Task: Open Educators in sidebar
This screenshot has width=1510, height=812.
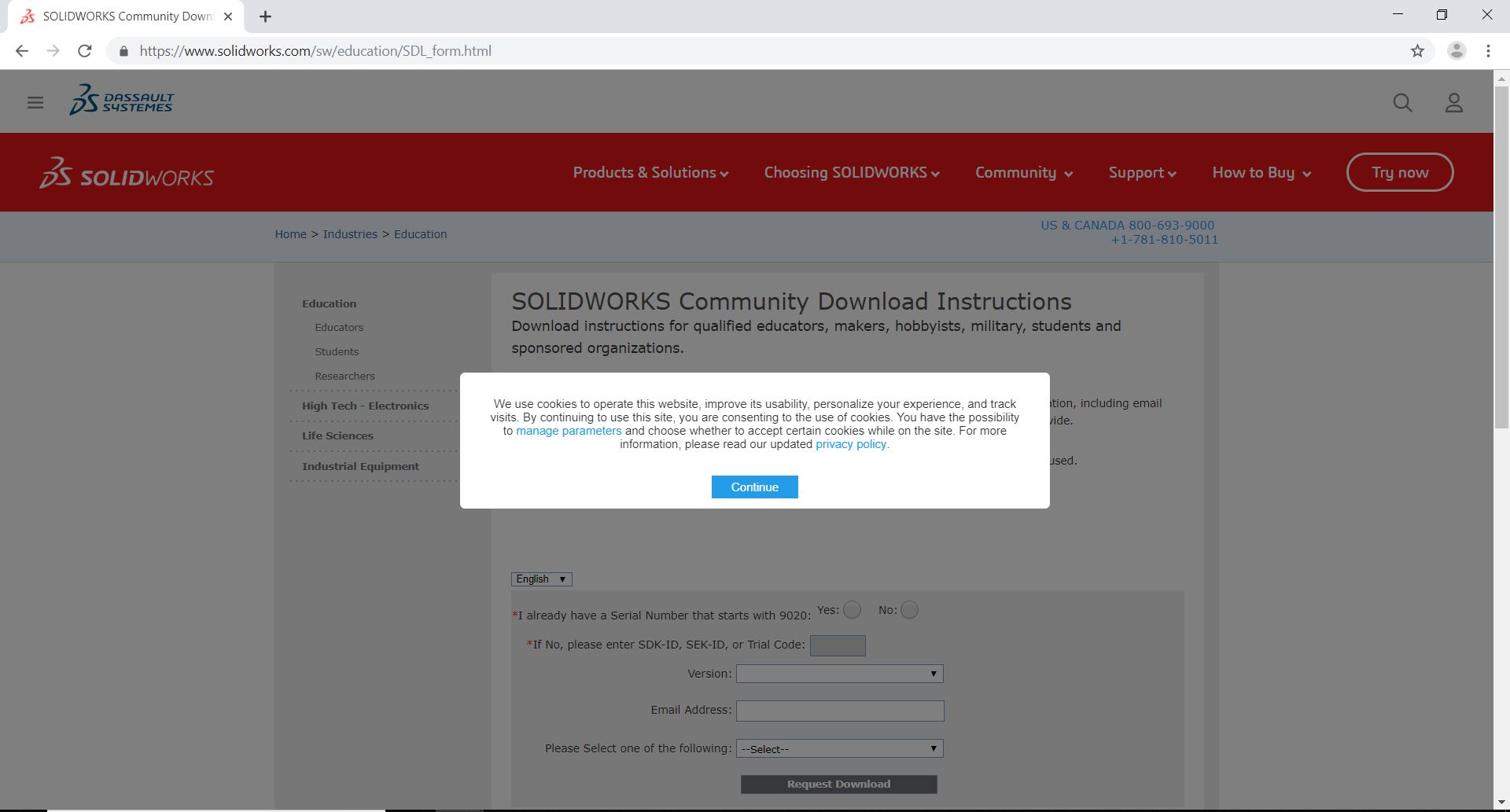Action: click(339, 327)
